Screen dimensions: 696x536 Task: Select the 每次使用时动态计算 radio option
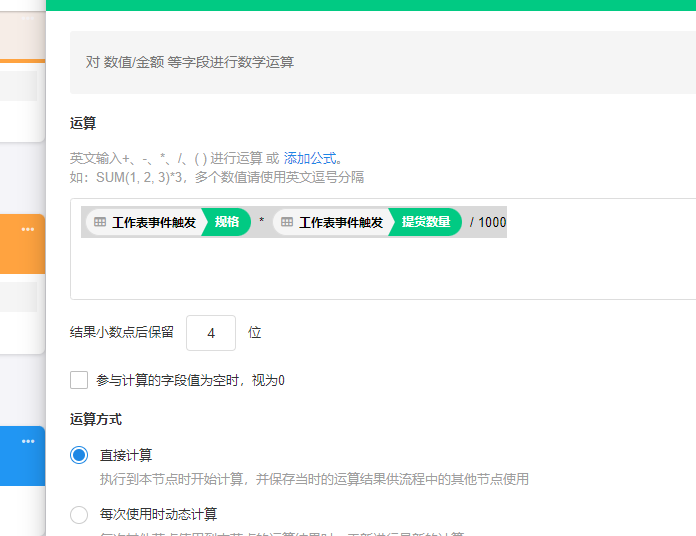pyautogui.click(x=79, y=515)
